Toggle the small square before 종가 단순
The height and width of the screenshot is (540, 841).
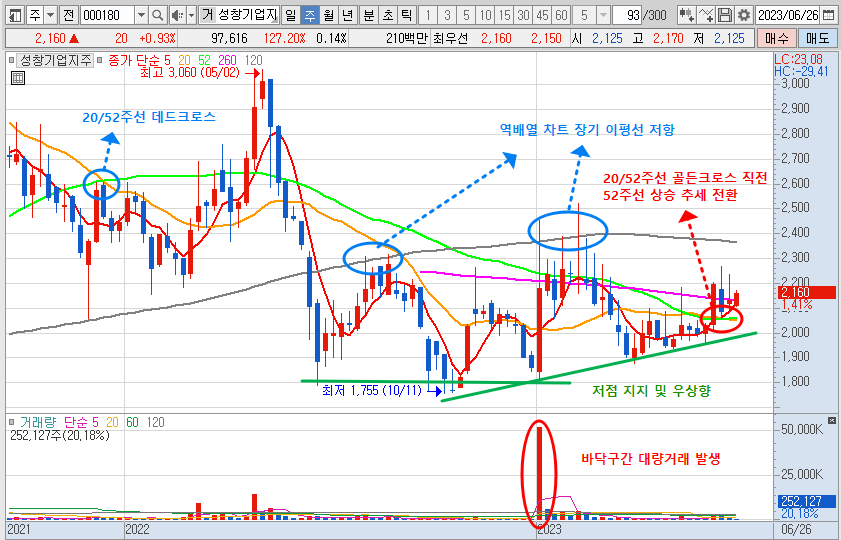coord(99,61)
